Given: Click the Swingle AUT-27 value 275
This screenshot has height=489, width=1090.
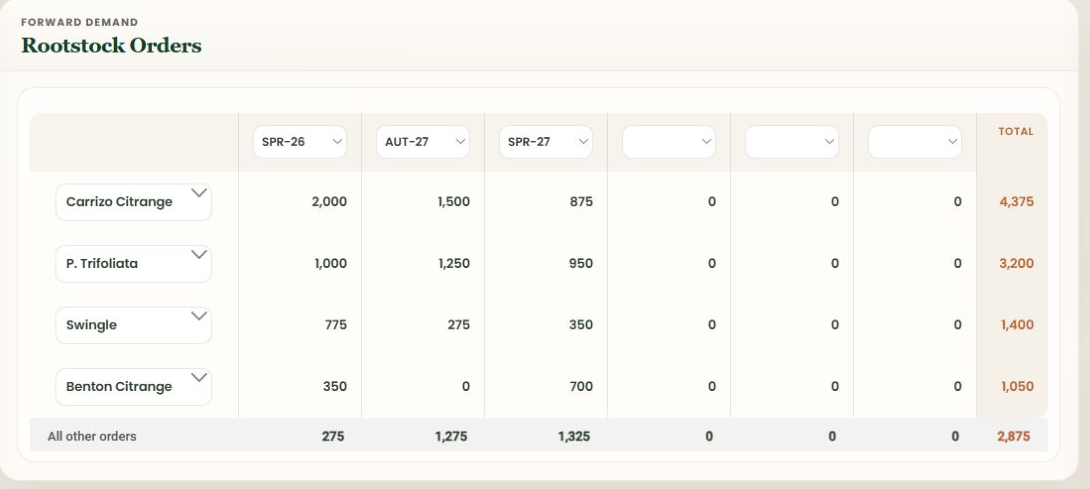Looking at the screenshot, I should click(x=458, y=325).
